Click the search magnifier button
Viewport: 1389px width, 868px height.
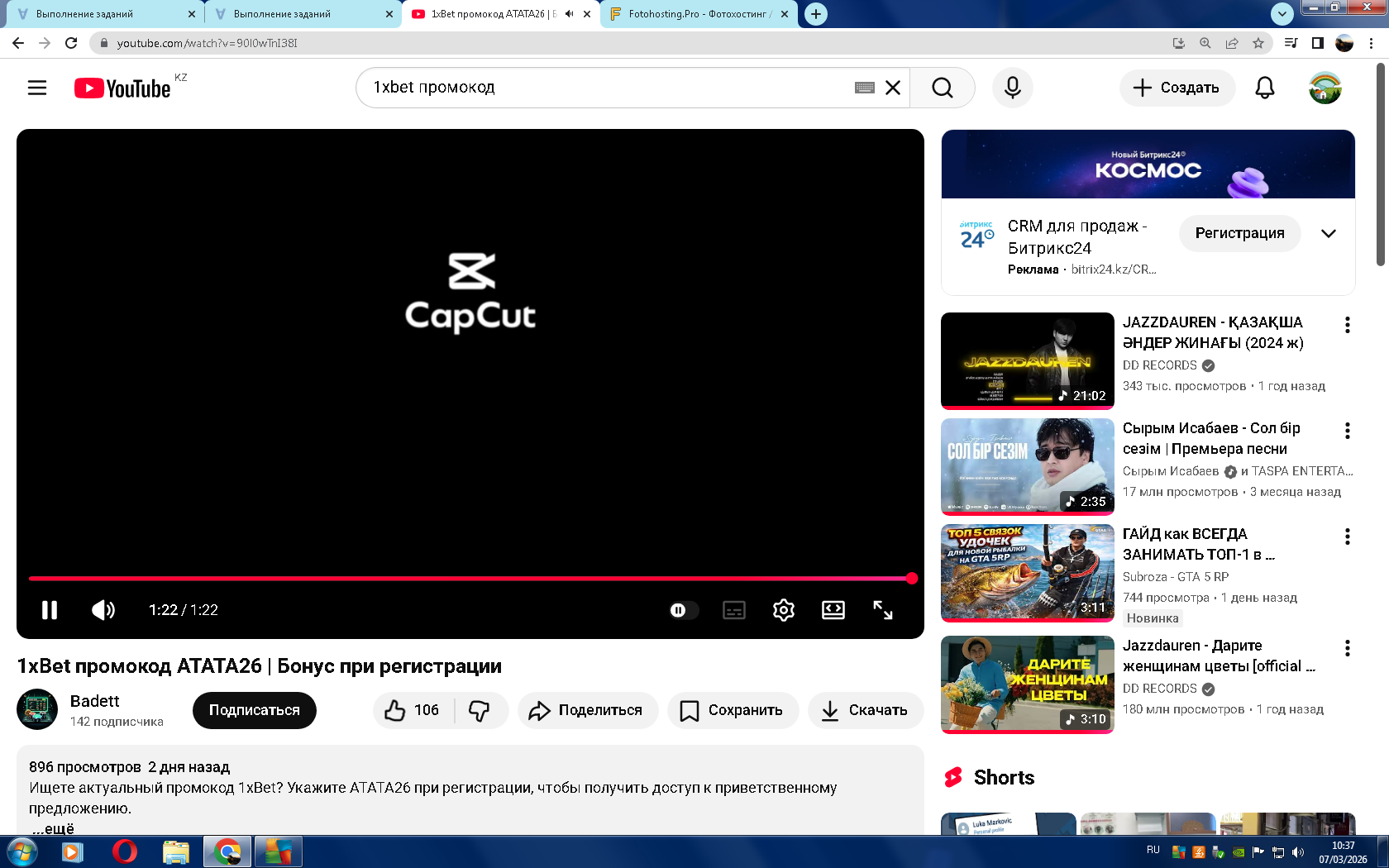pos(942,88)
